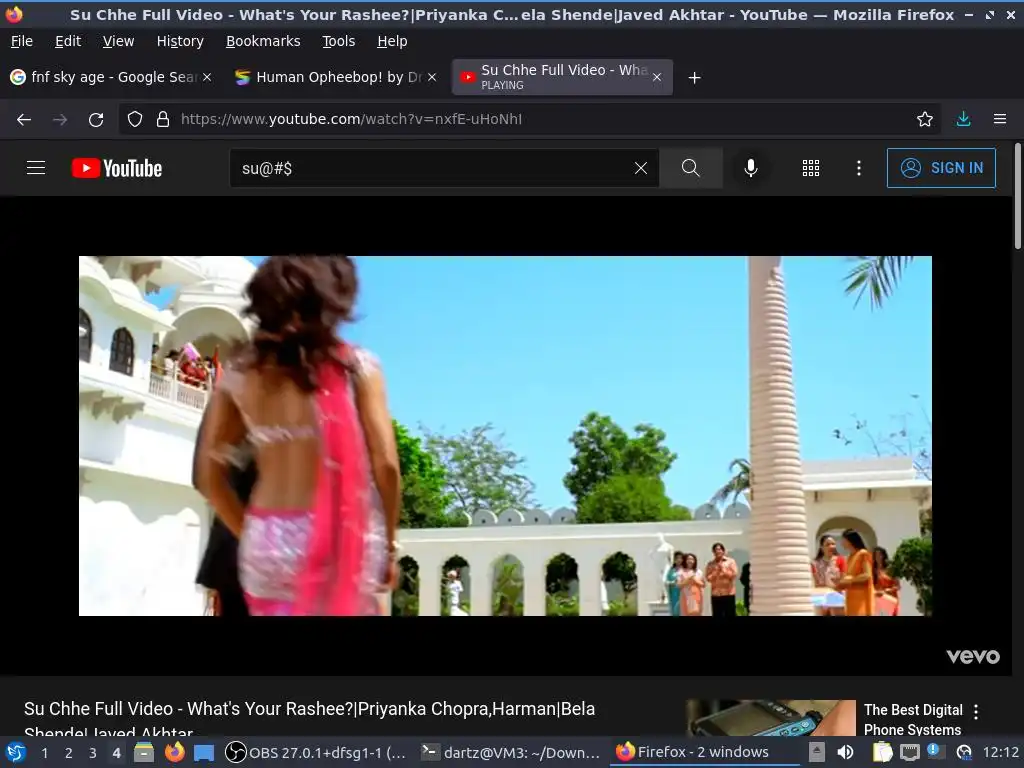The width and height of the screenshot is (1024, 768).
Task: Go back one page in Firefox
Action: 24,119
